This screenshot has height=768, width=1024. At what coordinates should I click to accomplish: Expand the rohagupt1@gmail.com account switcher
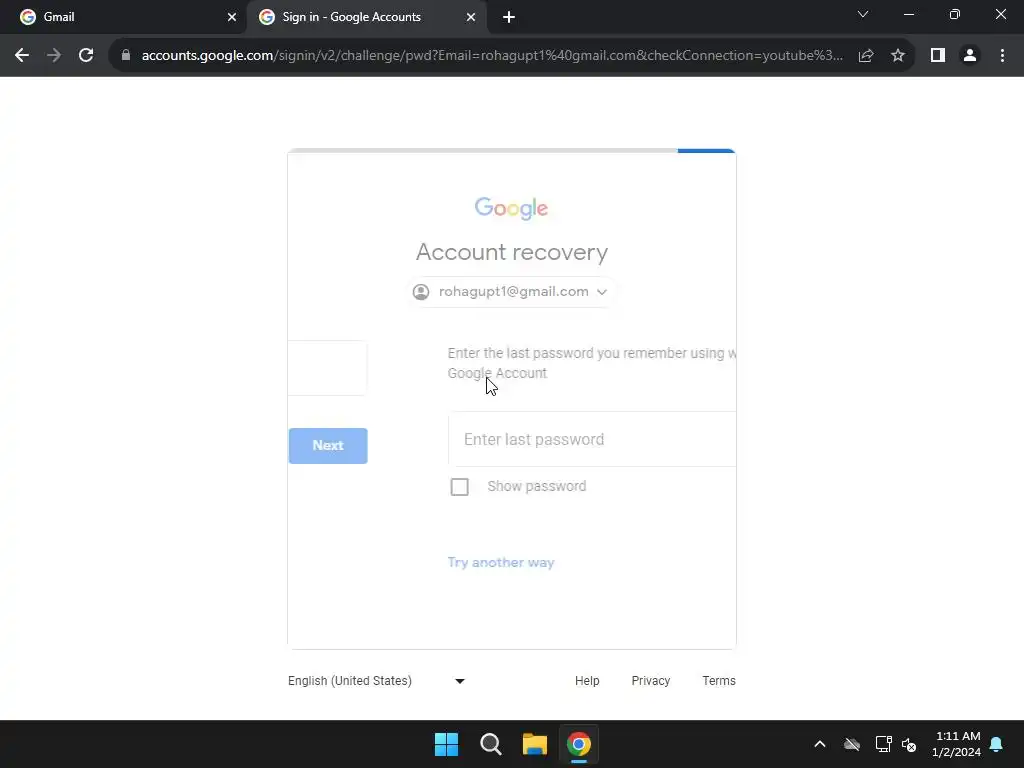coord(511,292)
